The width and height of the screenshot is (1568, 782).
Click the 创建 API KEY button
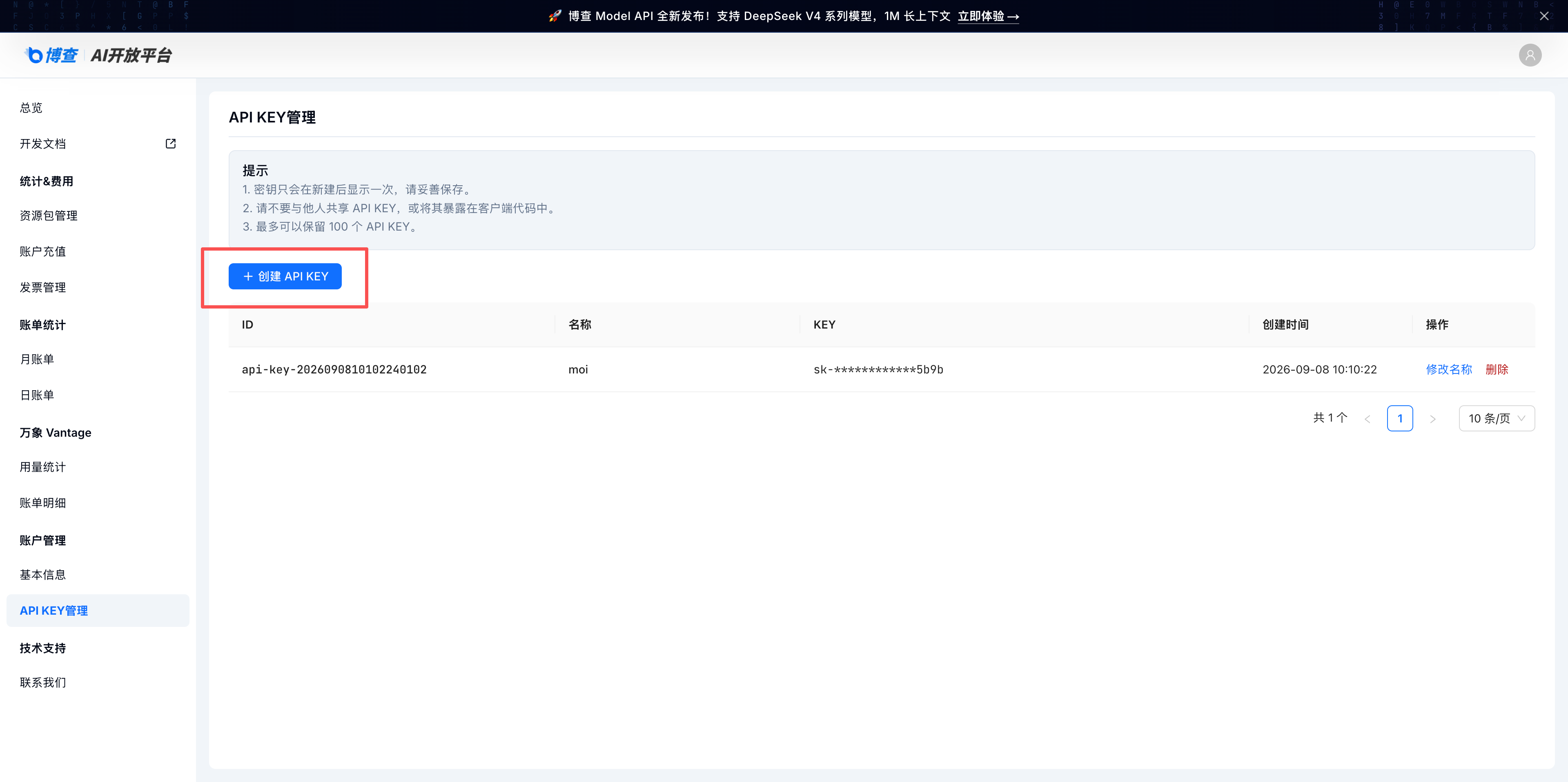click(x=285, y=276)
